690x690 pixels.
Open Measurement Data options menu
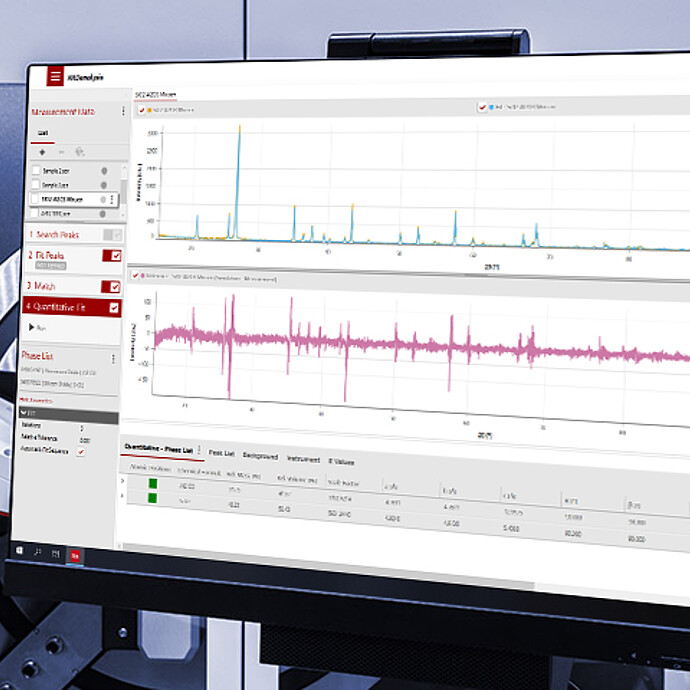[124, 111]
